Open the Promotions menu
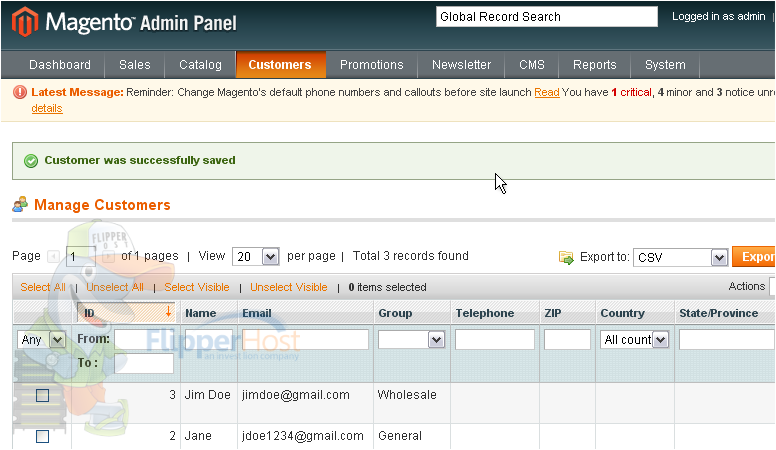The image size is (776, 450). [372, 65]
